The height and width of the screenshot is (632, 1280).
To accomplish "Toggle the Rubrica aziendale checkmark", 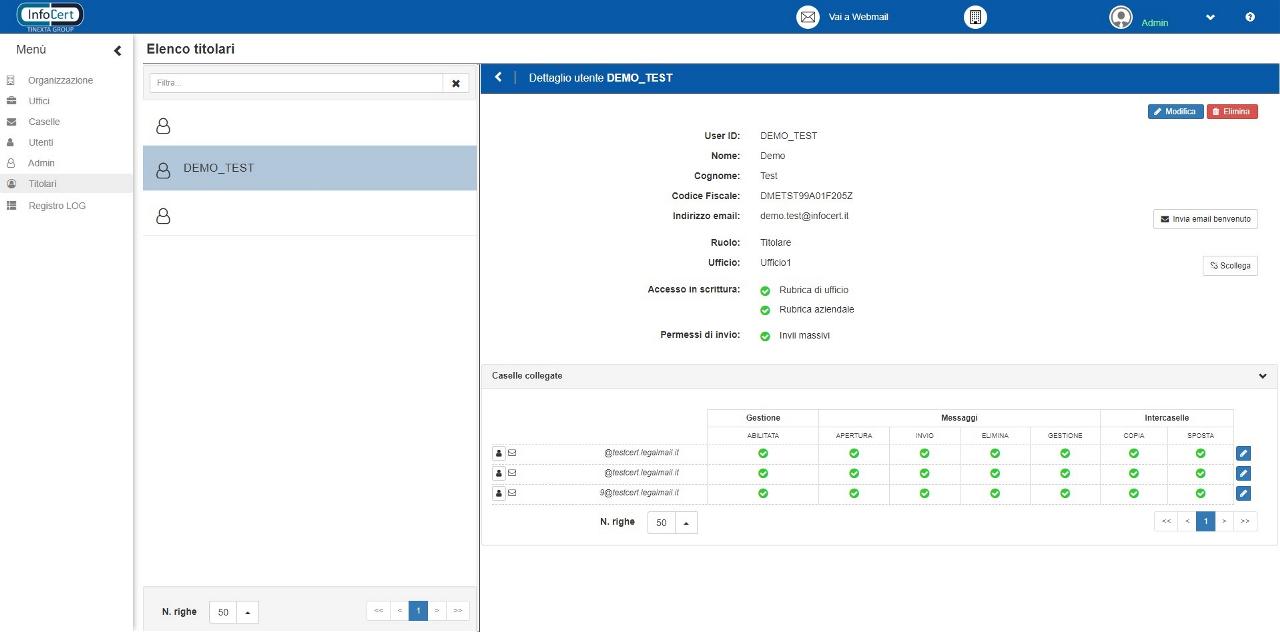I will [765, 310].
